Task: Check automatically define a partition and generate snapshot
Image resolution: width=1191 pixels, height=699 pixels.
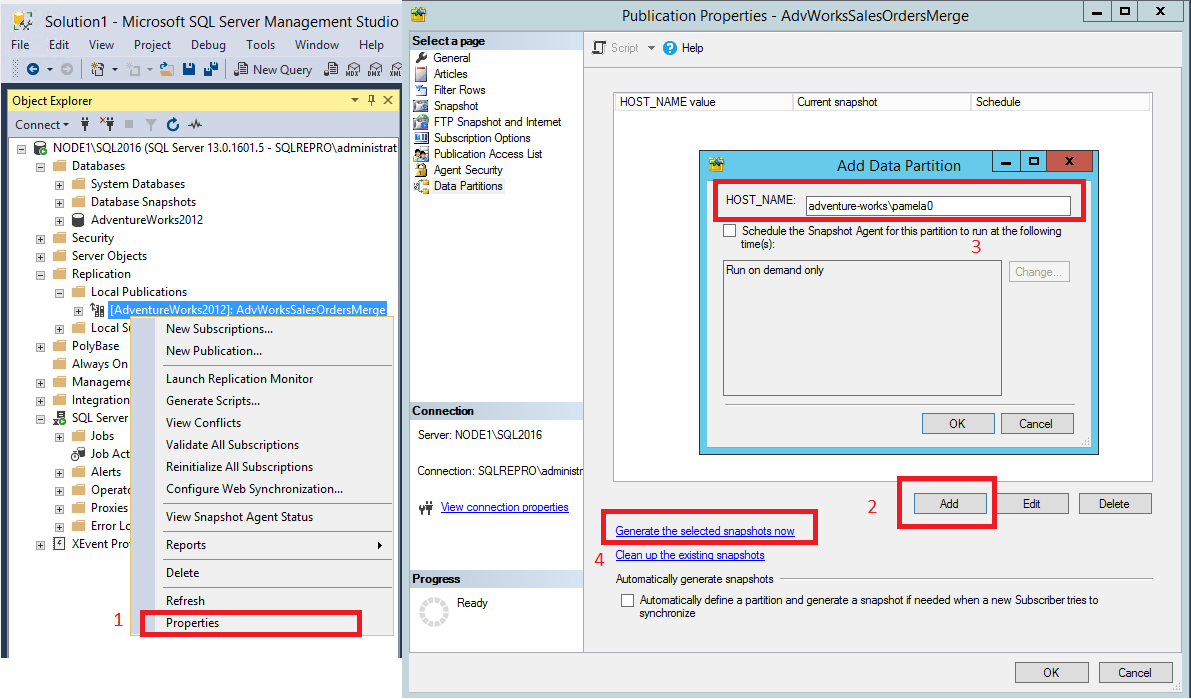Action: click(x=627, y=601)
